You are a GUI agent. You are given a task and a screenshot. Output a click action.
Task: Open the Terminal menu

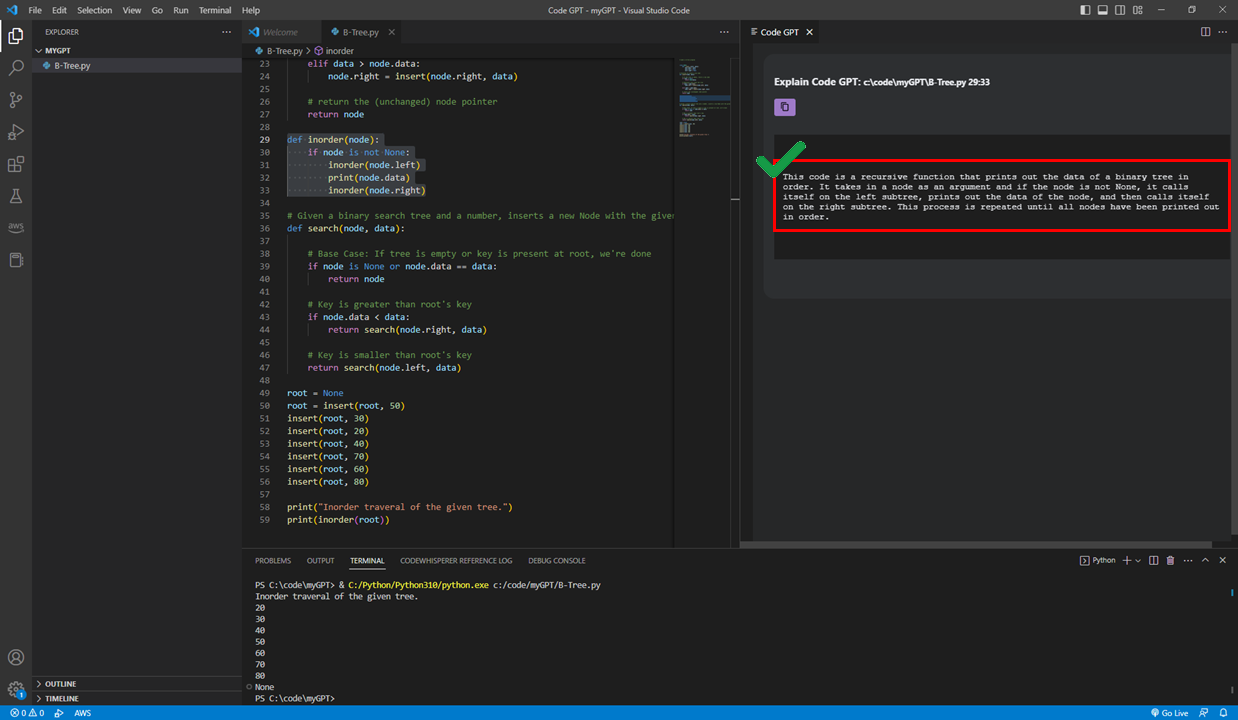point(215,10)
